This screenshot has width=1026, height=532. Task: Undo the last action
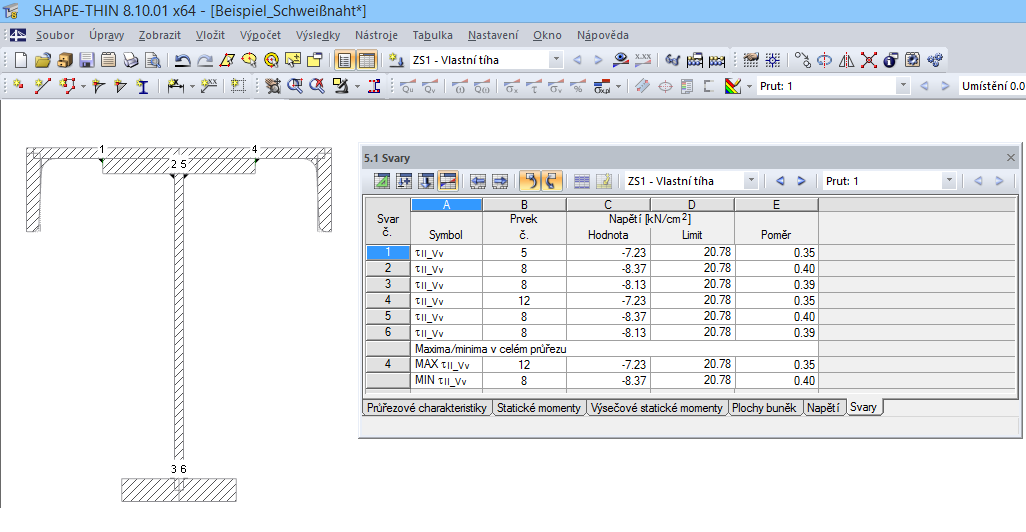click(x=183, y=60)
